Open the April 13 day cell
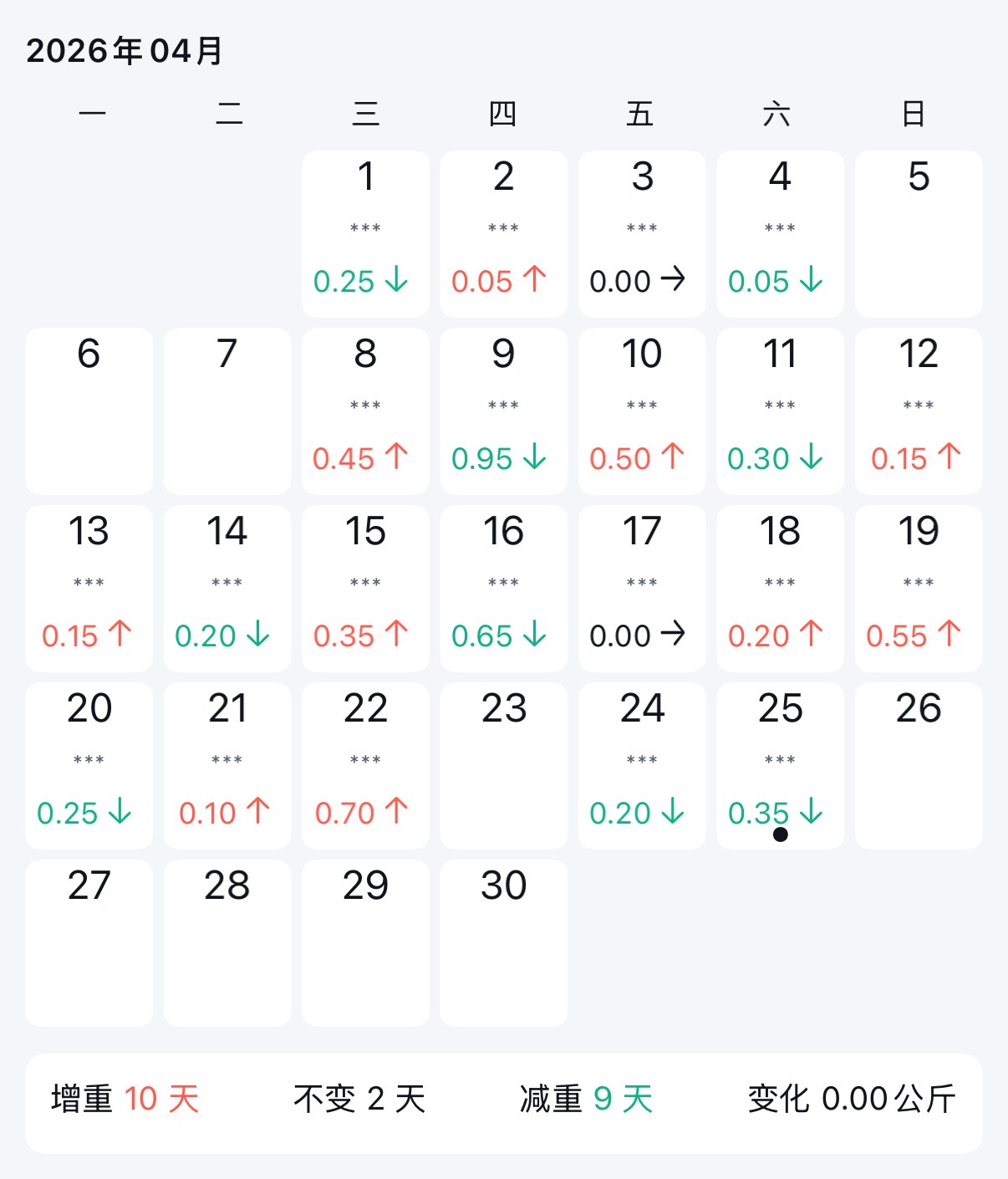 pyautogui.click(x=89, y=588)
